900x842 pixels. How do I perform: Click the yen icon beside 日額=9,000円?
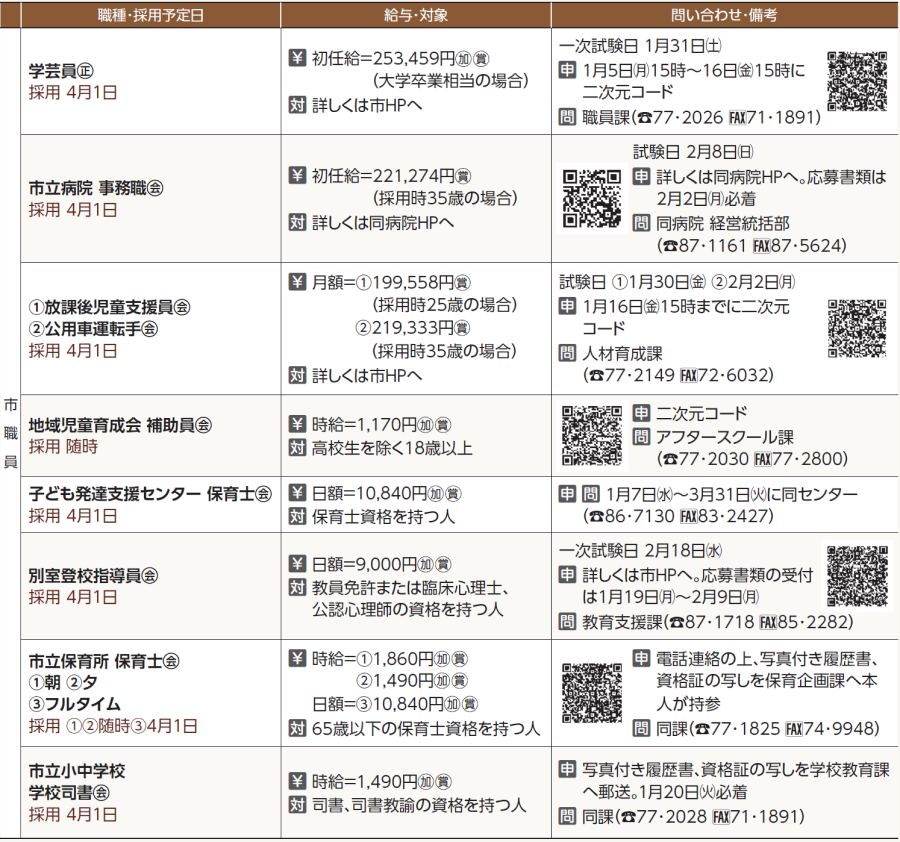(x=297, y=563)
